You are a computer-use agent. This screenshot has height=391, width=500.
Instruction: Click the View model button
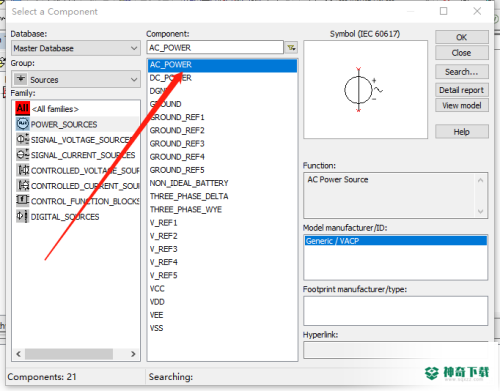(462, 105)
